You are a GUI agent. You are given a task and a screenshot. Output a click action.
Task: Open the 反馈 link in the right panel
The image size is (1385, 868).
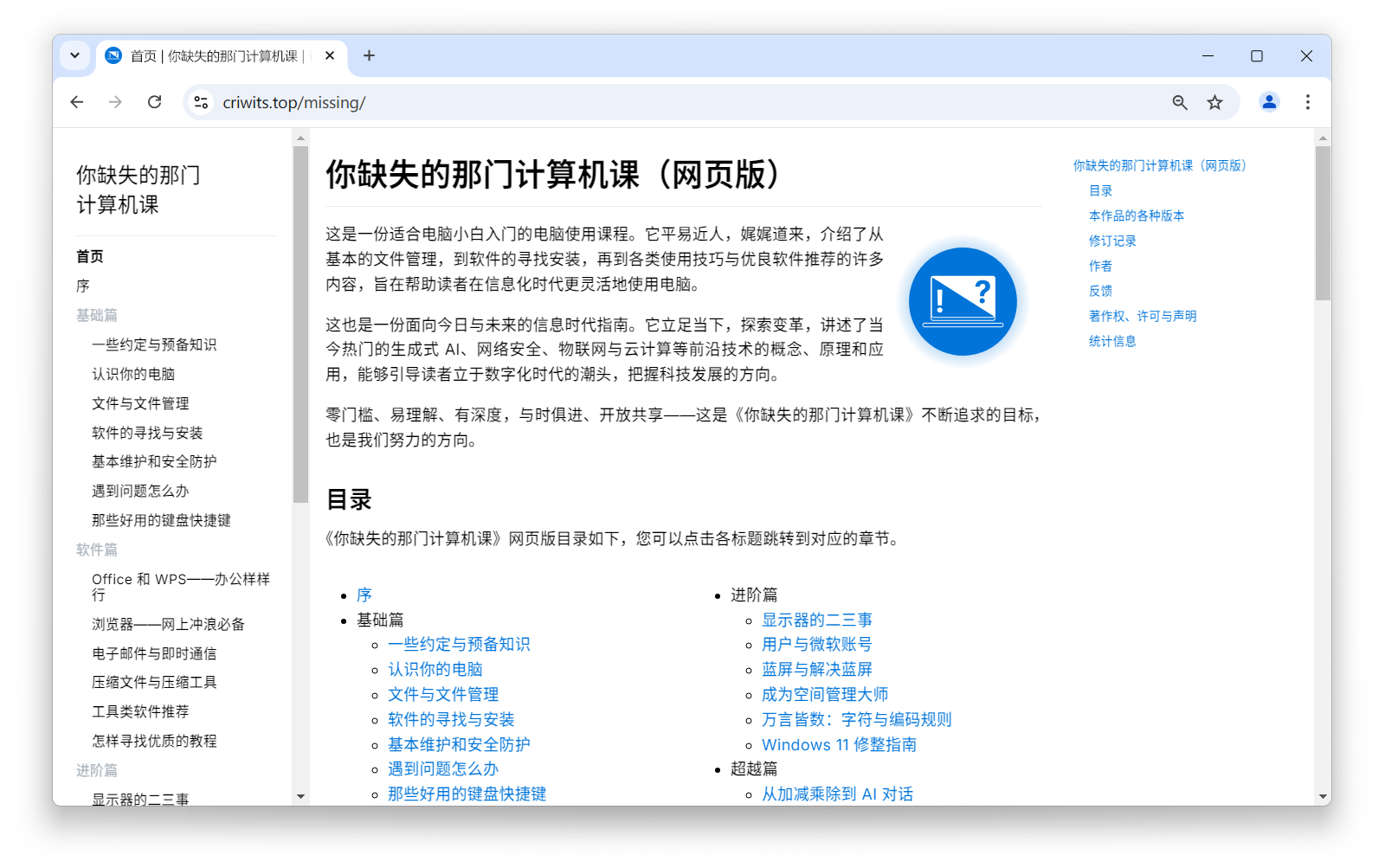point(1099,291)
